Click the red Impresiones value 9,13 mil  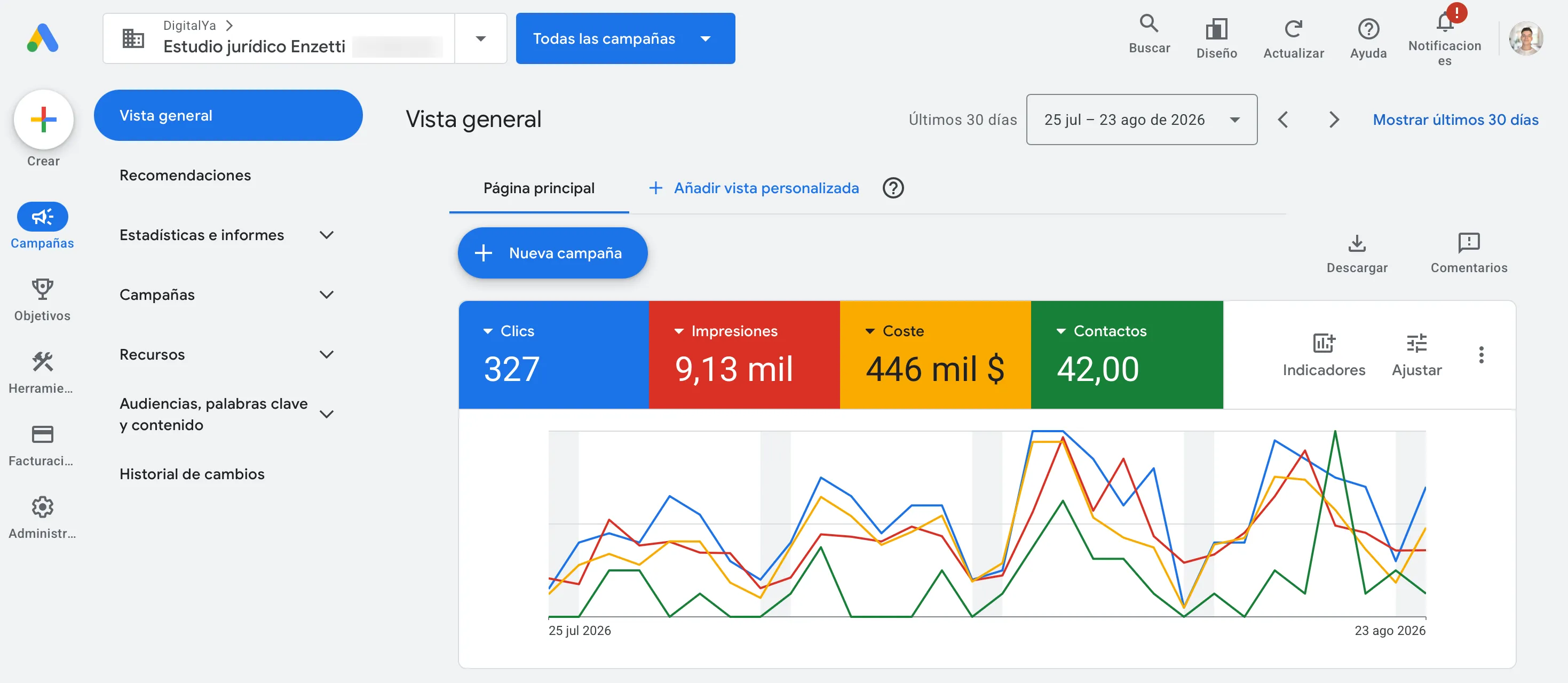pyautogui.click(x=733, y=369)
